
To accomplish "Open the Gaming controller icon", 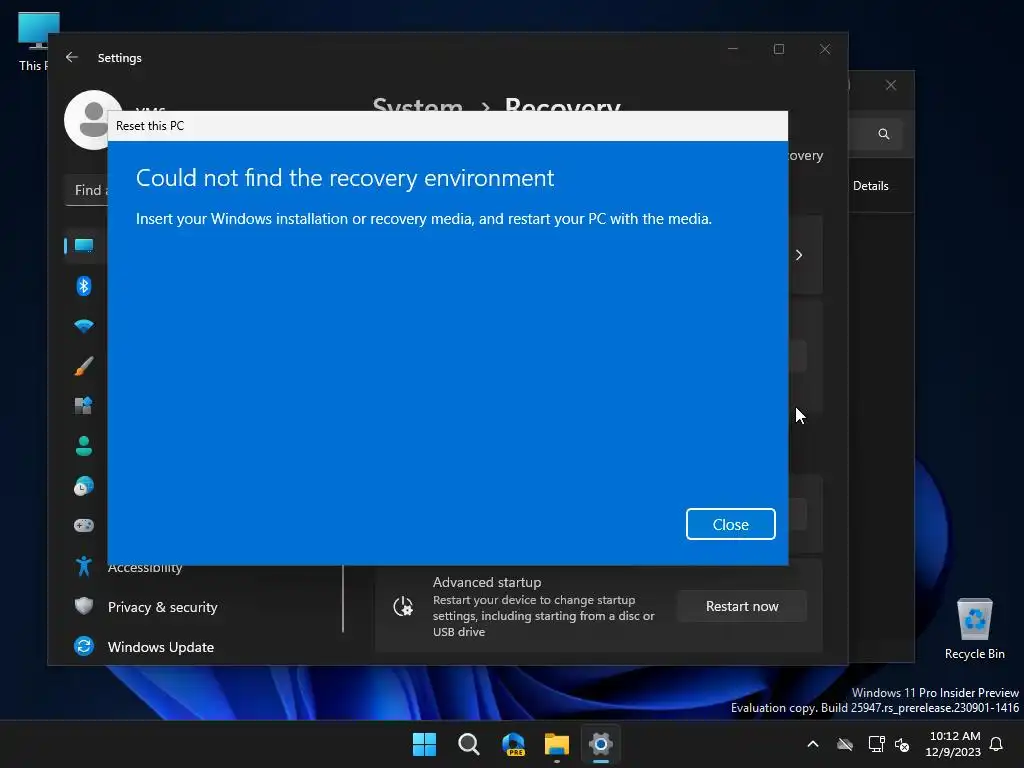I will tap(84, 526).
